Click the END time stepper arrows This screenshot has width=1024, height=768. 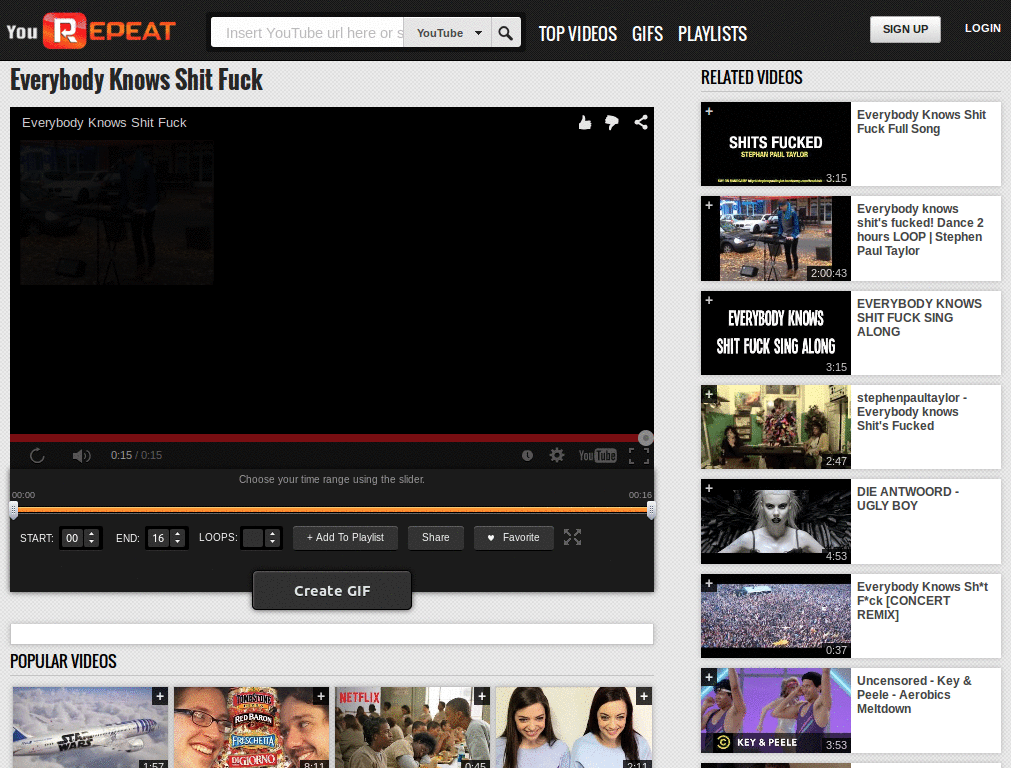(178, 538)
